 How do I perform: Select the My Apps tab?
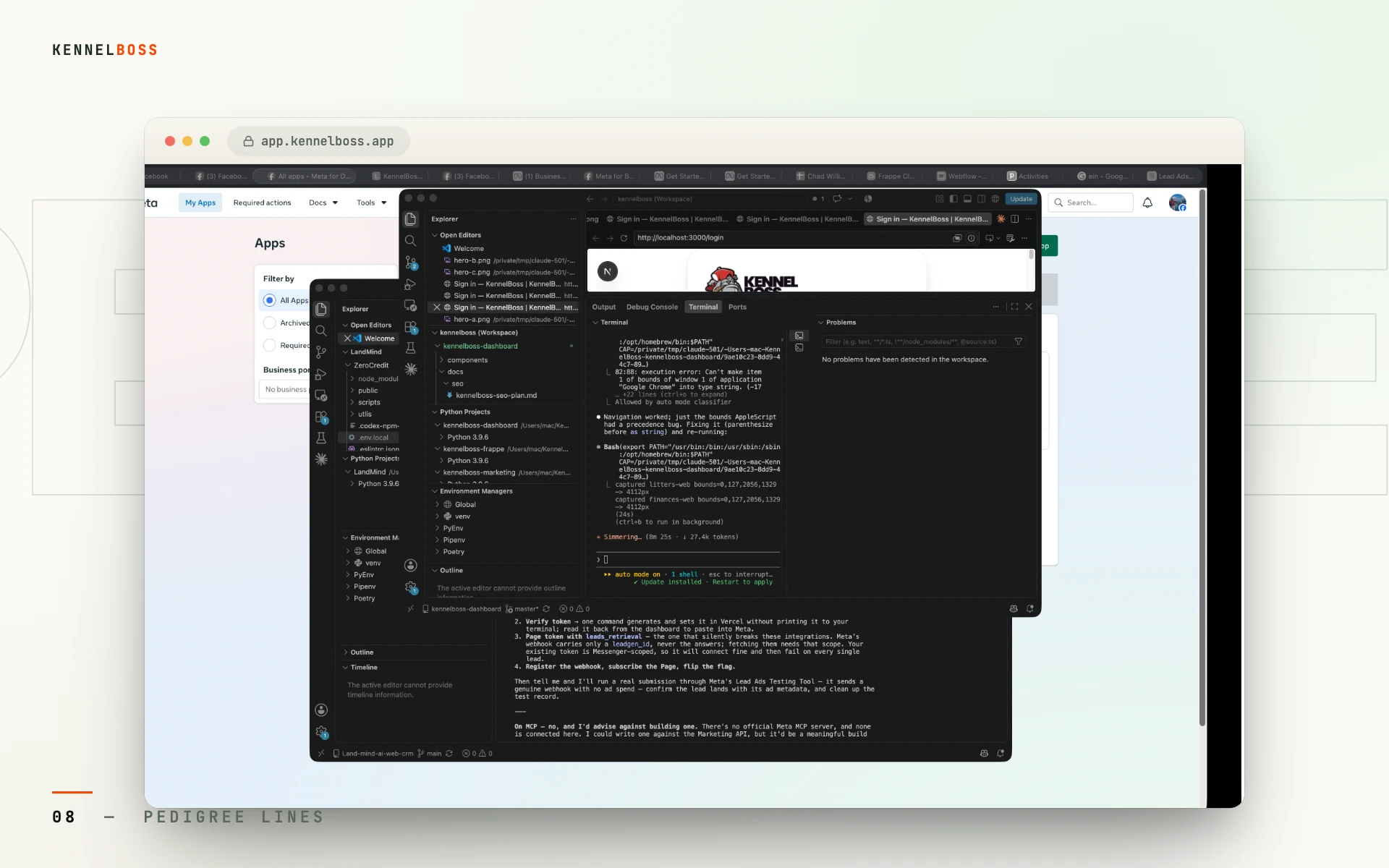(200, 203)
